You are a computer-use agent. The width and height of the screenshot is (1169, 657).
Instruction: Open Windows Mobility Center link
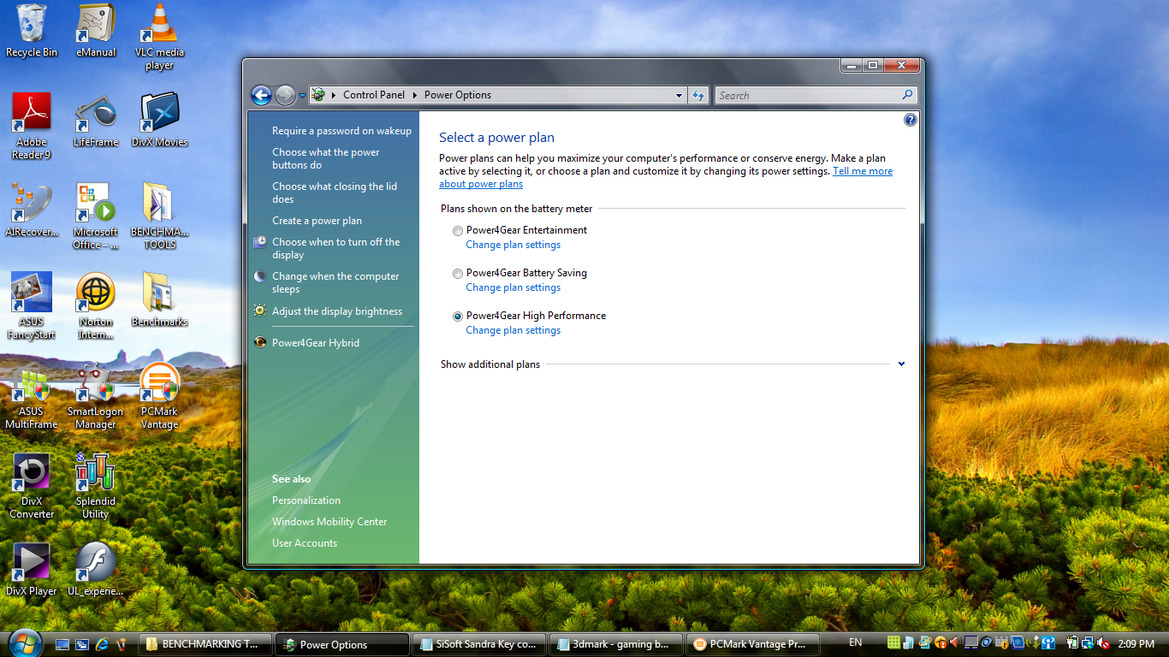point(330,522)
